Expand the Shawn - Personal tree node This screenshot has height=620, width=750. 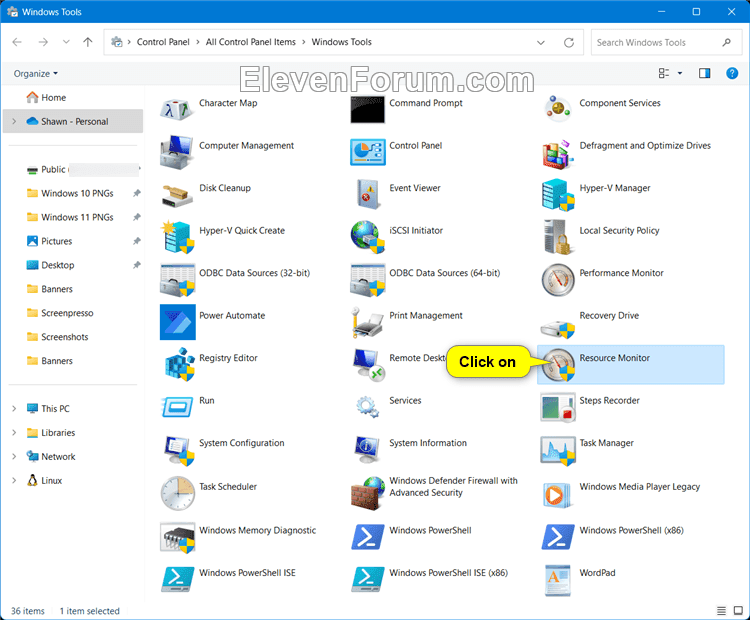[x=14, y=122]
